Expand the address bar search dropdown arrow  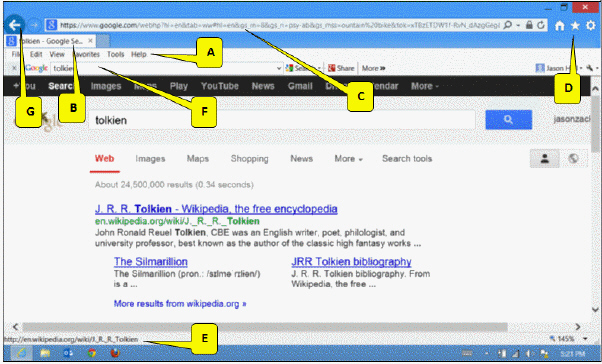pyautogui.click(x=518, y=26)
